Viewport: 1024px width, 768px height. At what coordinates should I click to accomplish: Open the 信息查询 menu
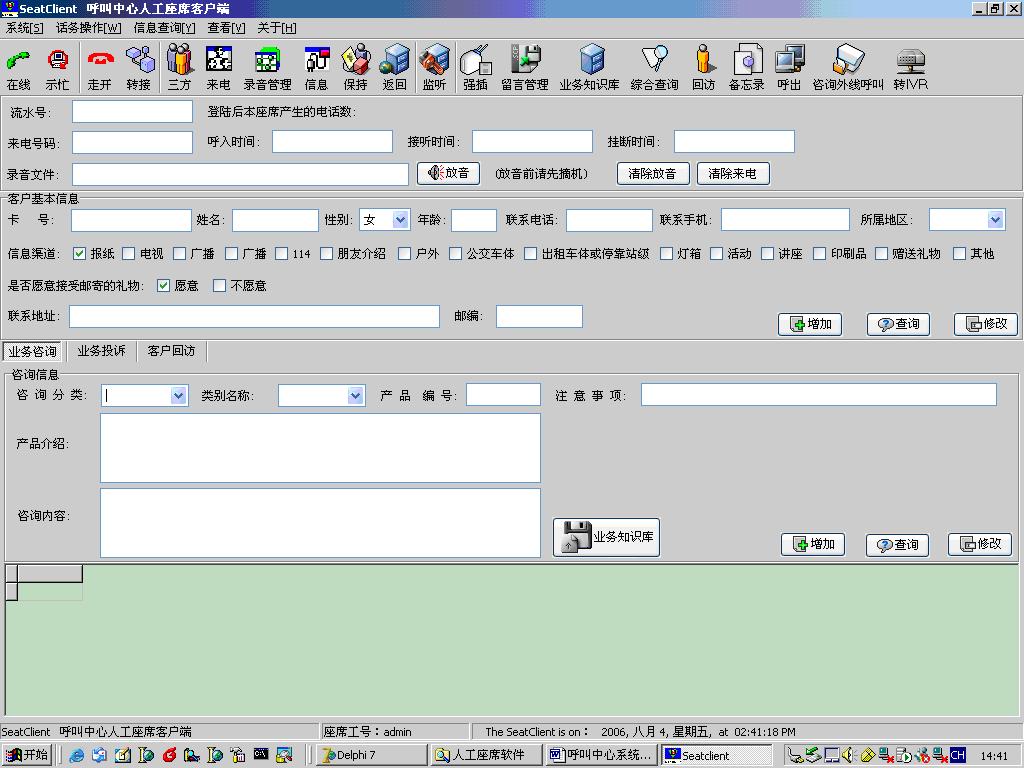pos(164,28)
